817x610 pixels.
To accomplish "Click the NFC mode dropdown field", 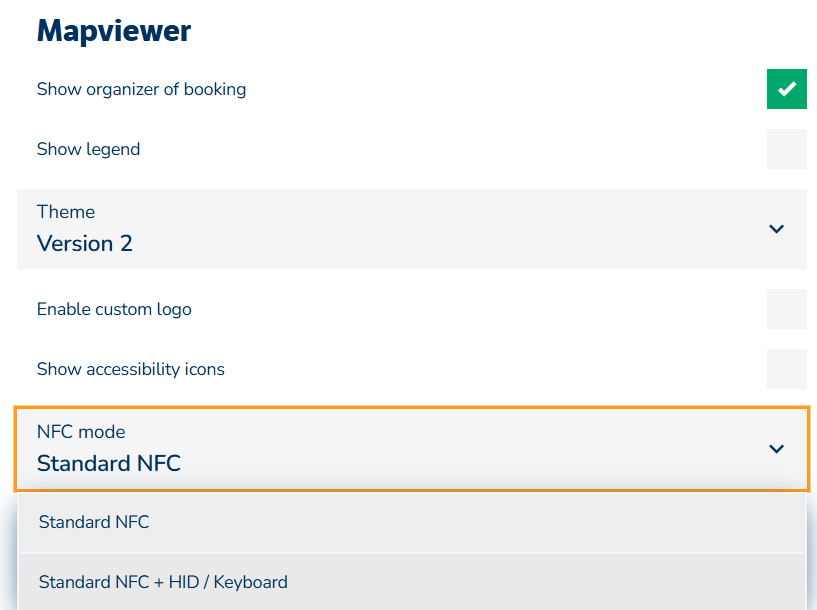I will pos(400,449).
